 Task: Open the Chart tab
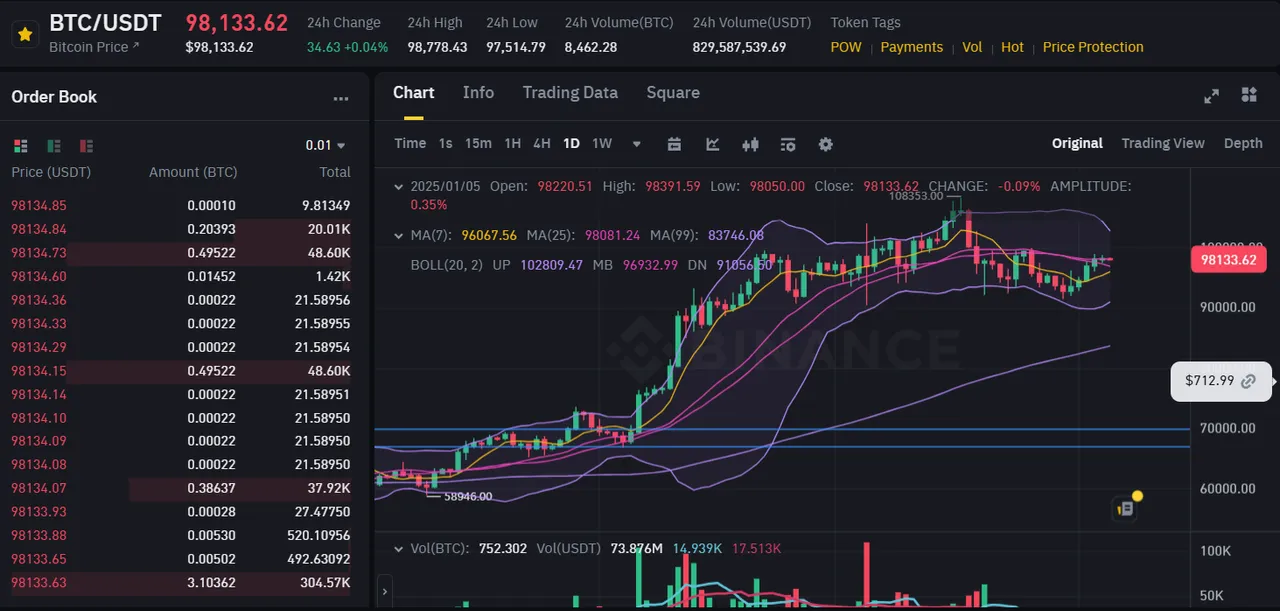[413, 93]
